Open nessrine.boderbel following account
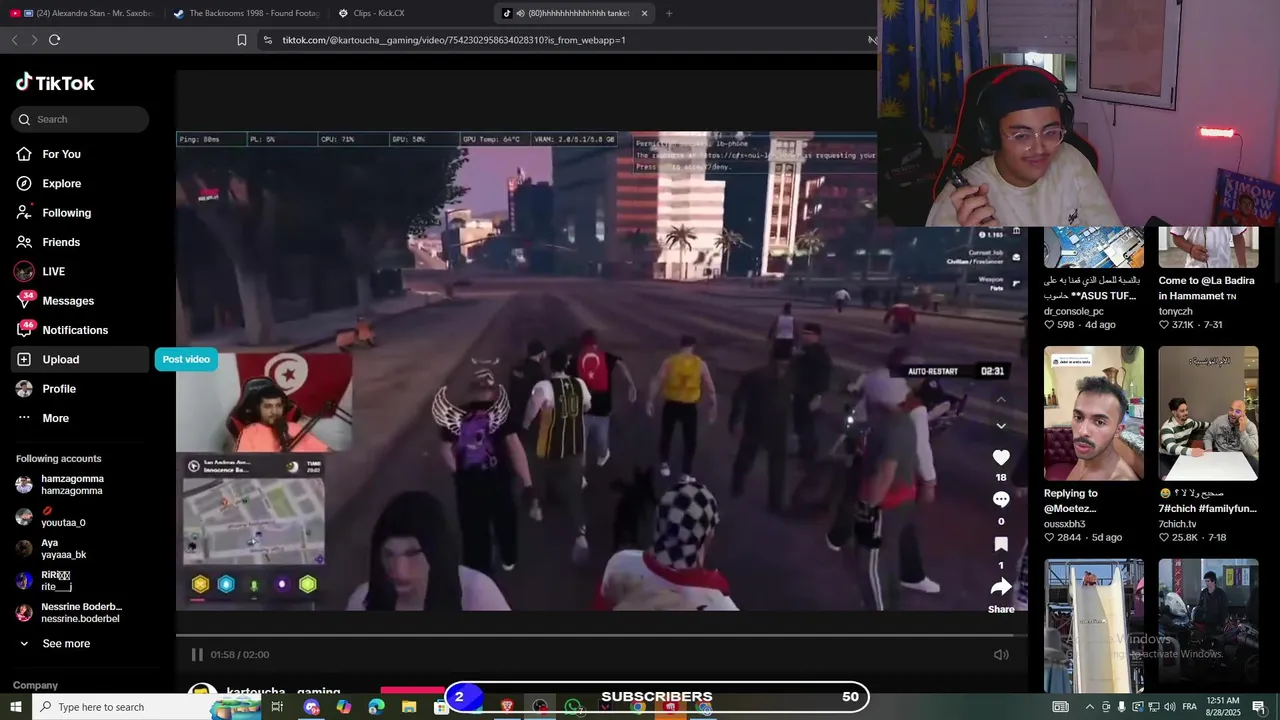1280x720 pixels. 80,613
